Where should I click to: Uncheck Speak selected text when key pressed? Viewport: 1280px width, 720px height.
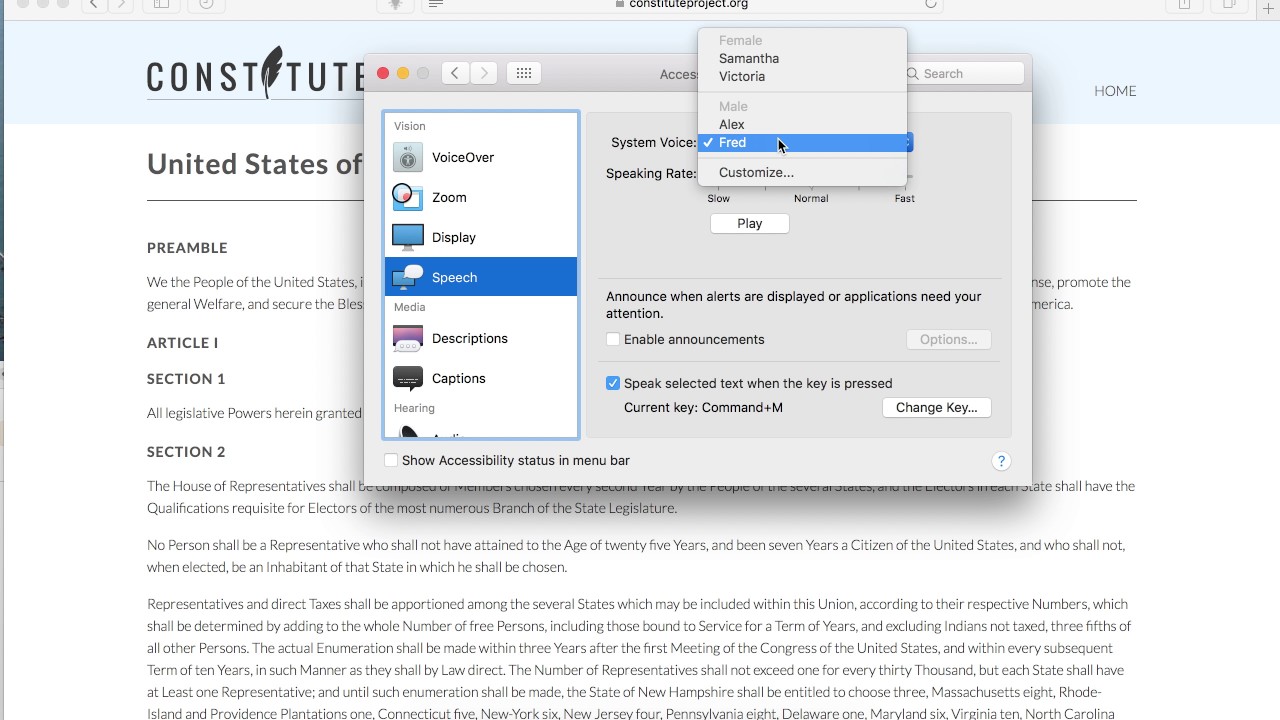613,384
